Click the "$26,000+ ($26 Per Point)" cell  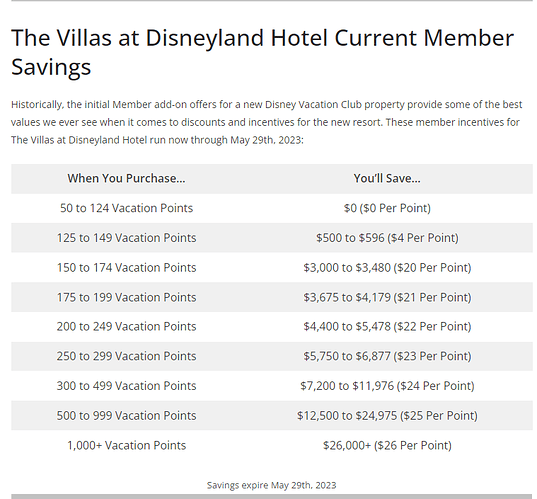click(x=387, y=445)
